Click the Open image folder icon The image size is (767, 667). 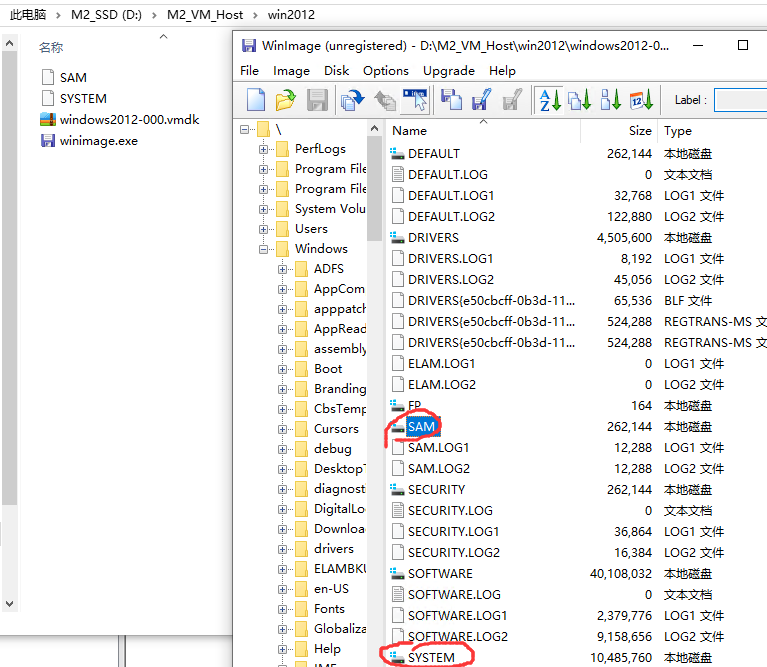click(286, 100)
